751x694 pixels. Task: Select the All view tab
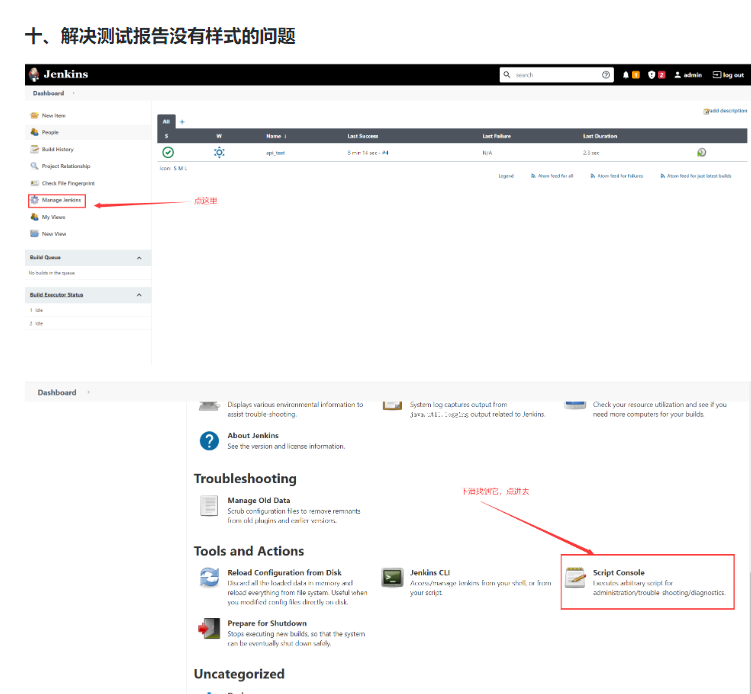pos(166,122)
